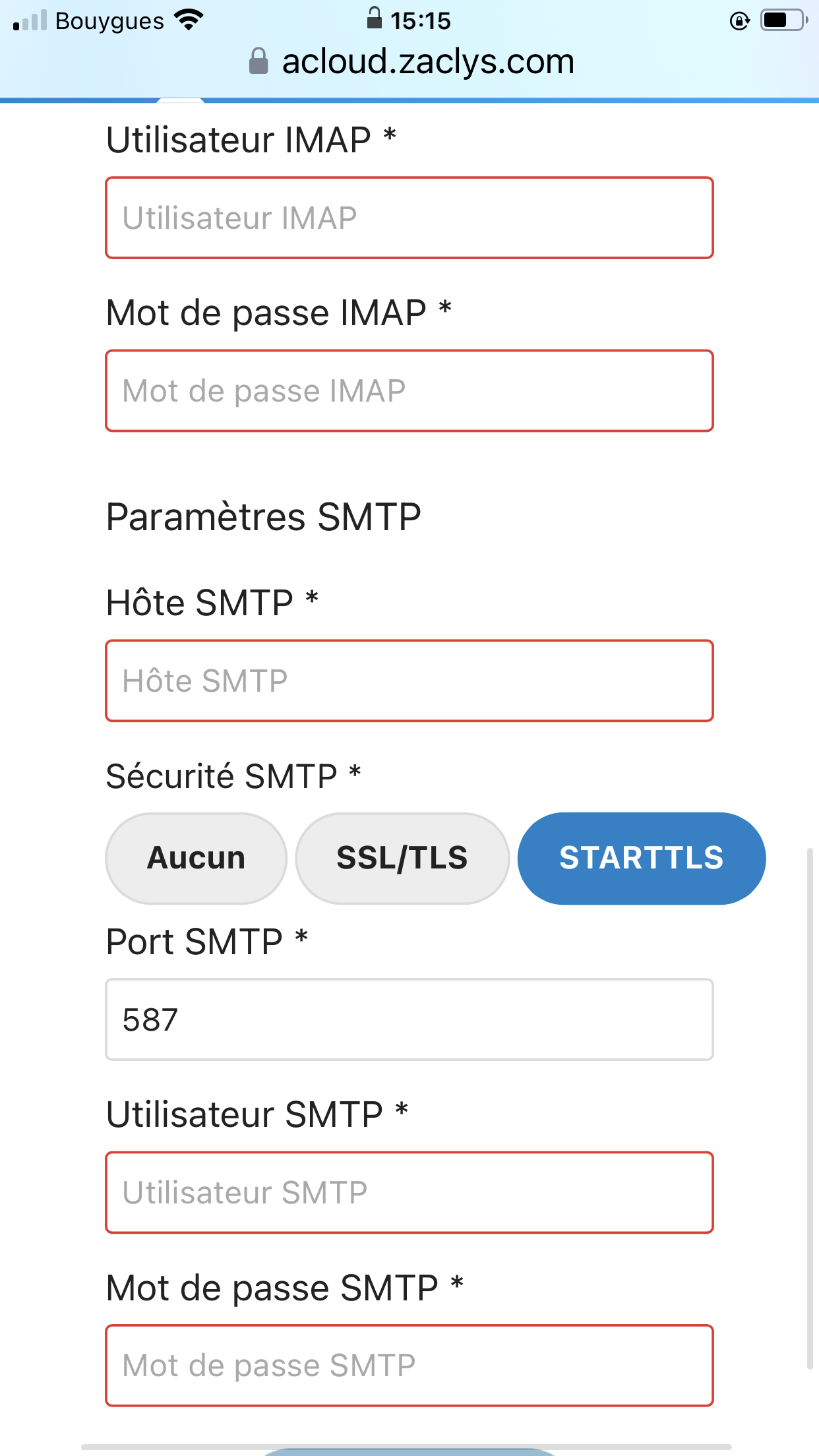
Task: Select Aucun for SMTP security
Action: coord(196,858)
